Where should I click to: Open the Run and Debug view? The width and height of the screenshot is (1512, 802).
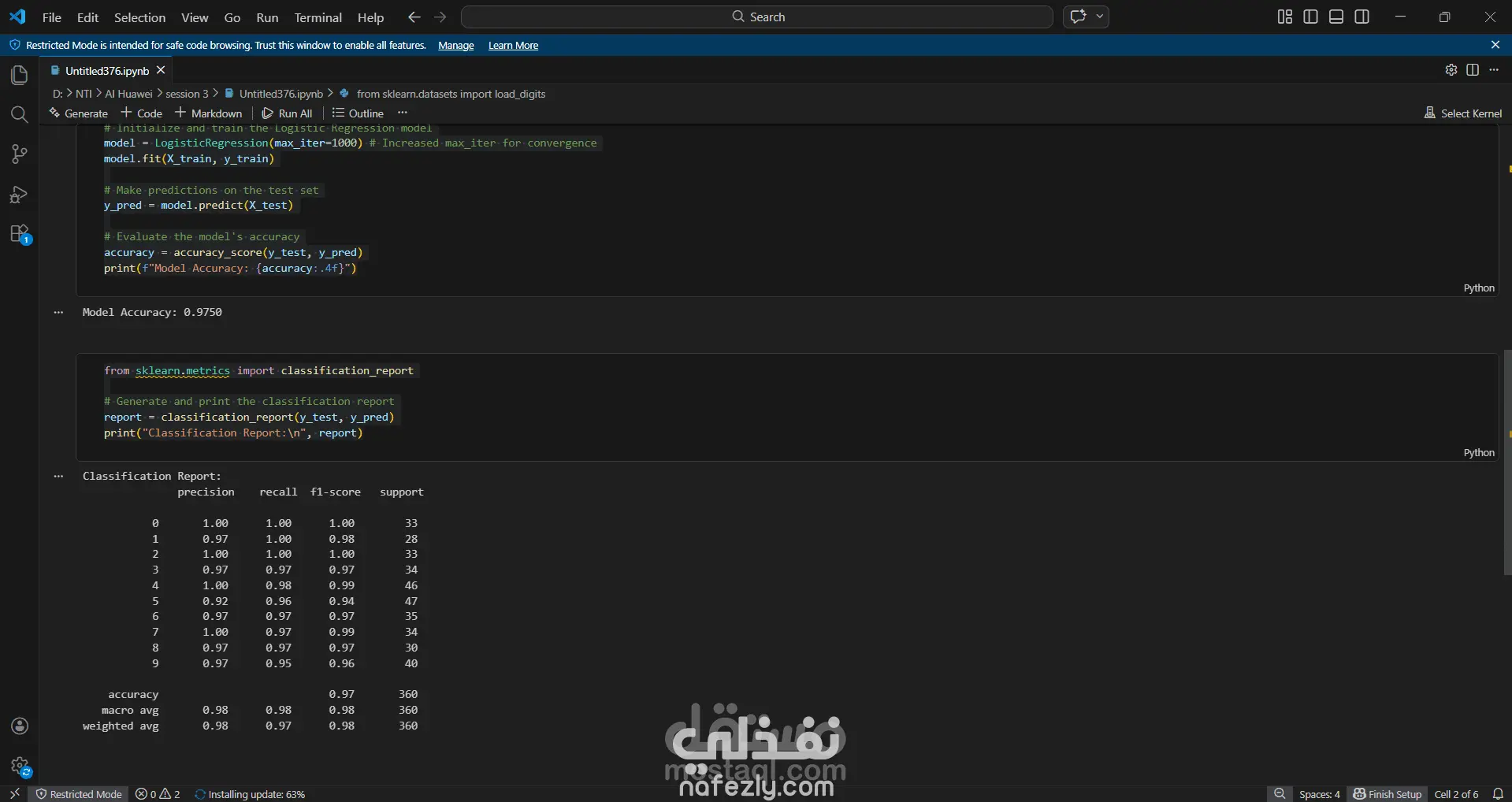tap(19, 195)
